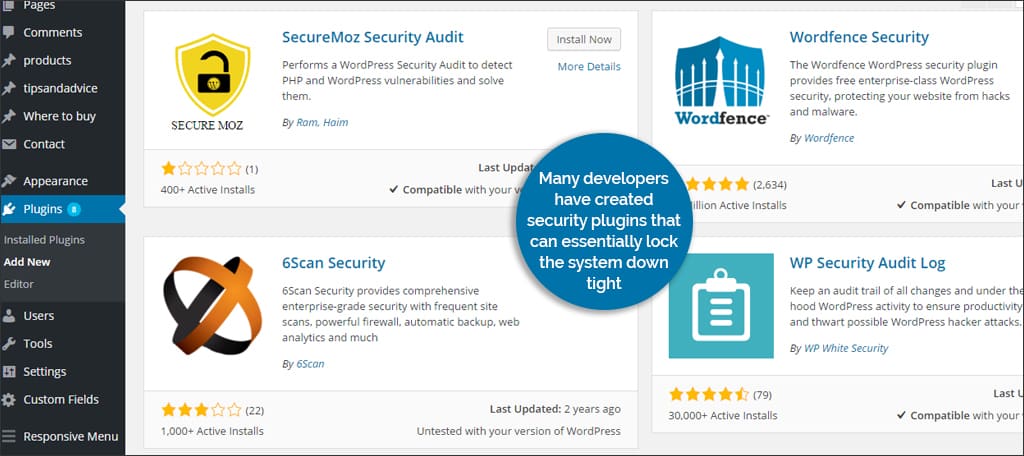Open the Wordfence author link
This screenshot has width=1024, height=456.
[829, 138]
